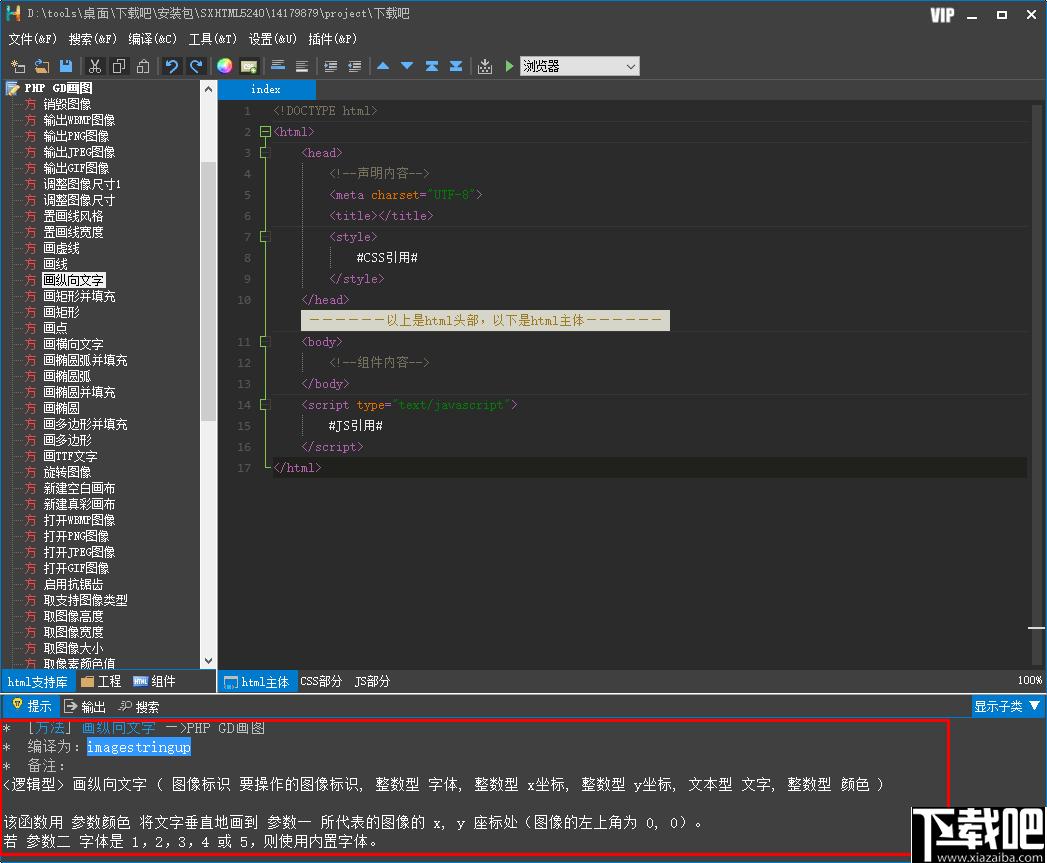The height and width of the screenshot is (863, 1047).
Task: Collapse the body tag fold marker
Action: (x=265, y=342)
